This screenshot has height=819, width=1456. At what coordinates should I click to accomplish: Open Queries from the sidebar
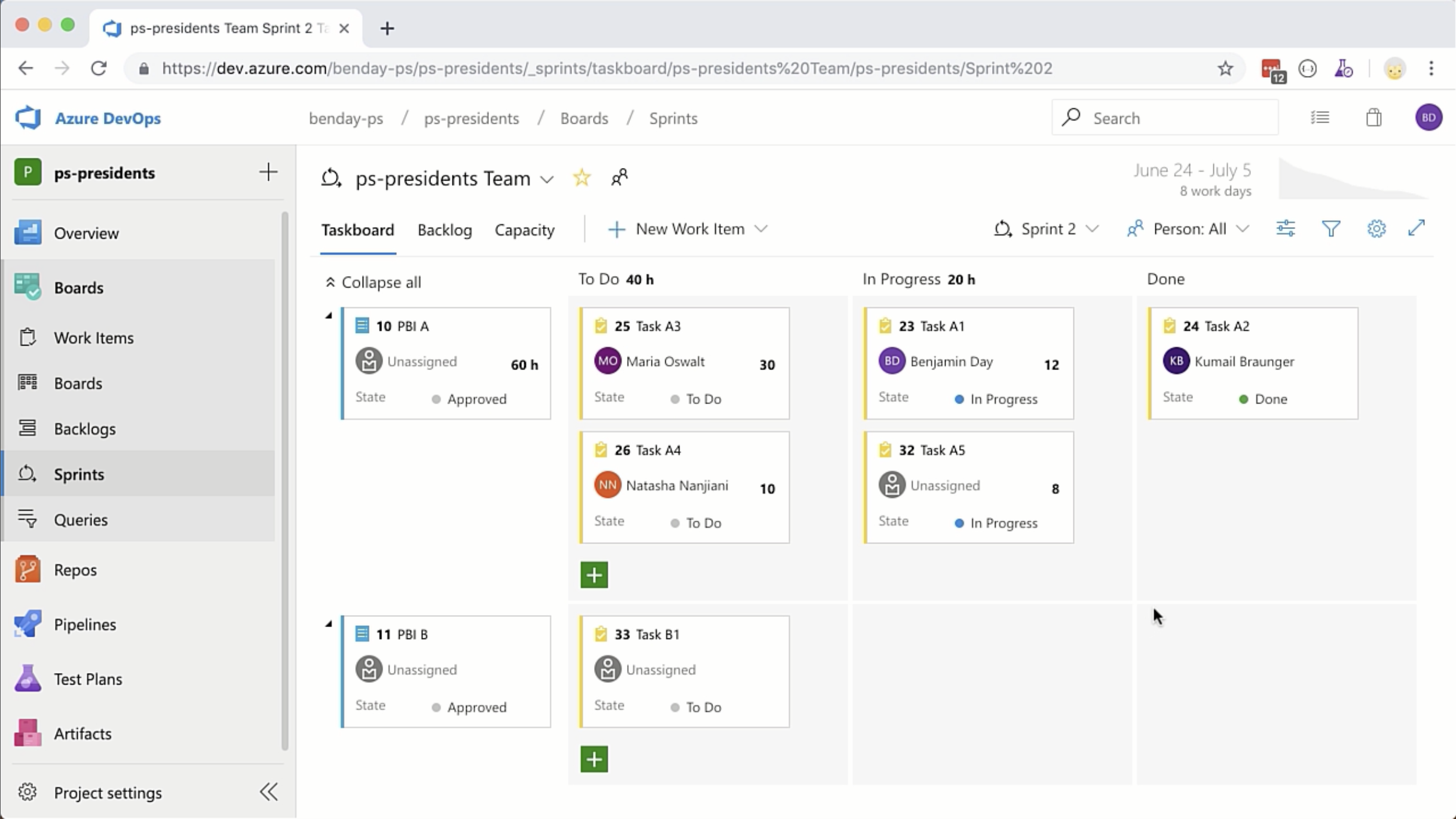(x=81, y=519)
